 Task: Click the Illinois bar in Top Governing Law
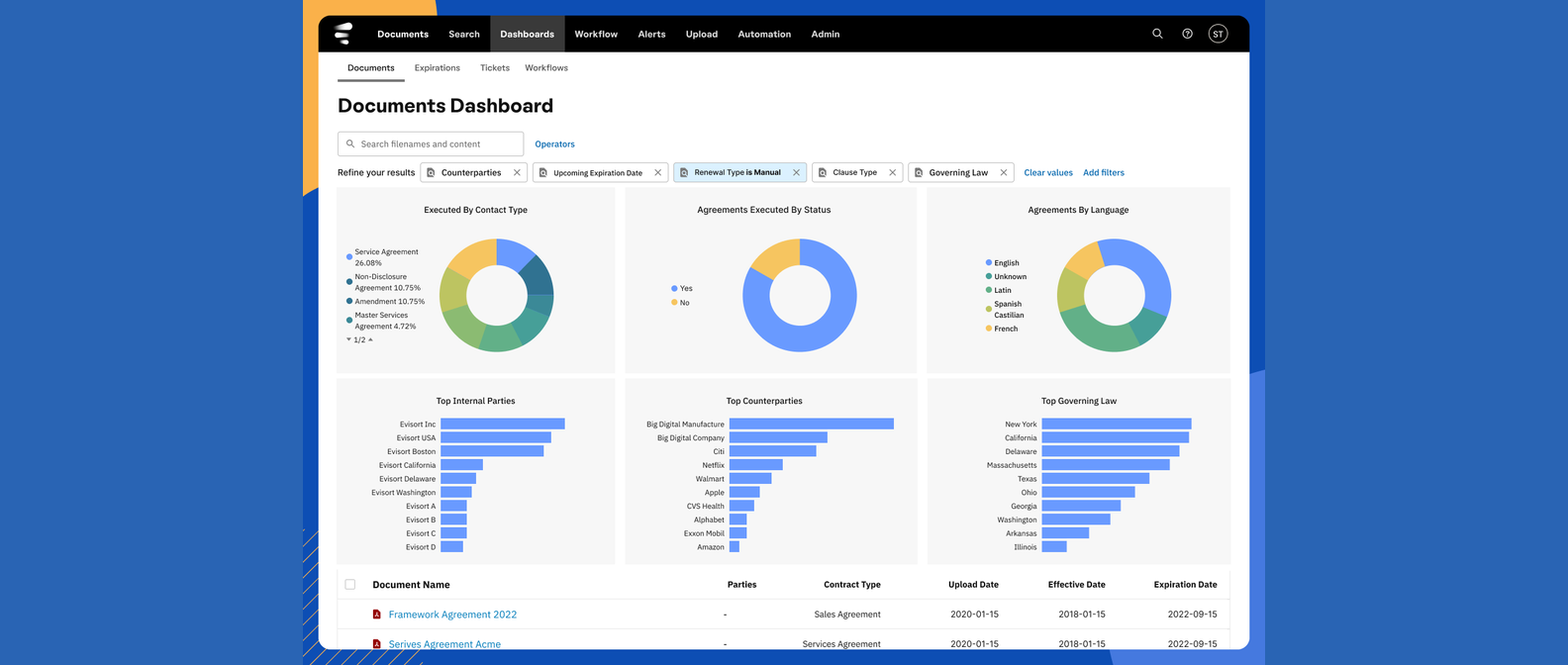[1054, 546]
